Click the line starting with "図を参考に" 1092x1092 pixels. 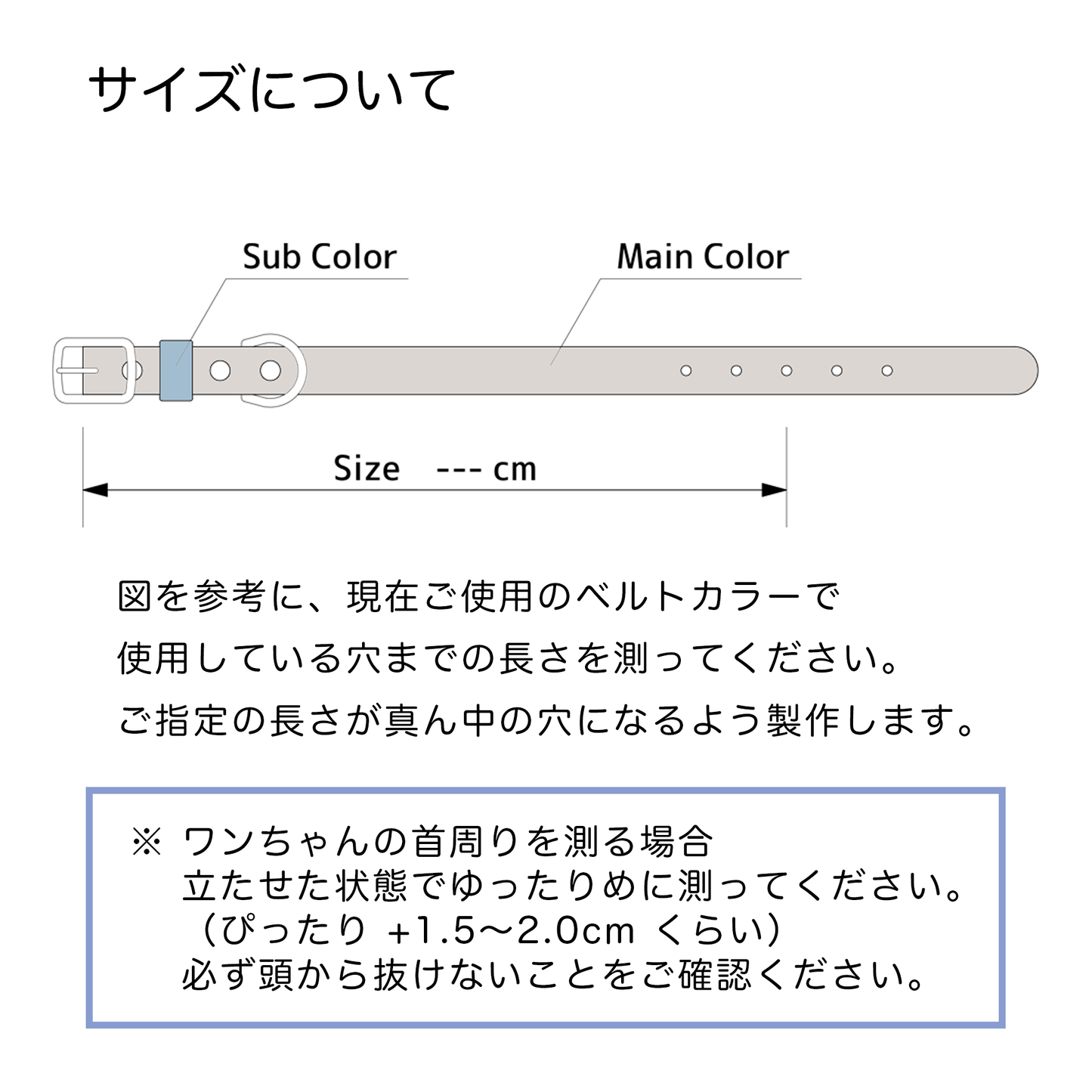pos(478,596)
